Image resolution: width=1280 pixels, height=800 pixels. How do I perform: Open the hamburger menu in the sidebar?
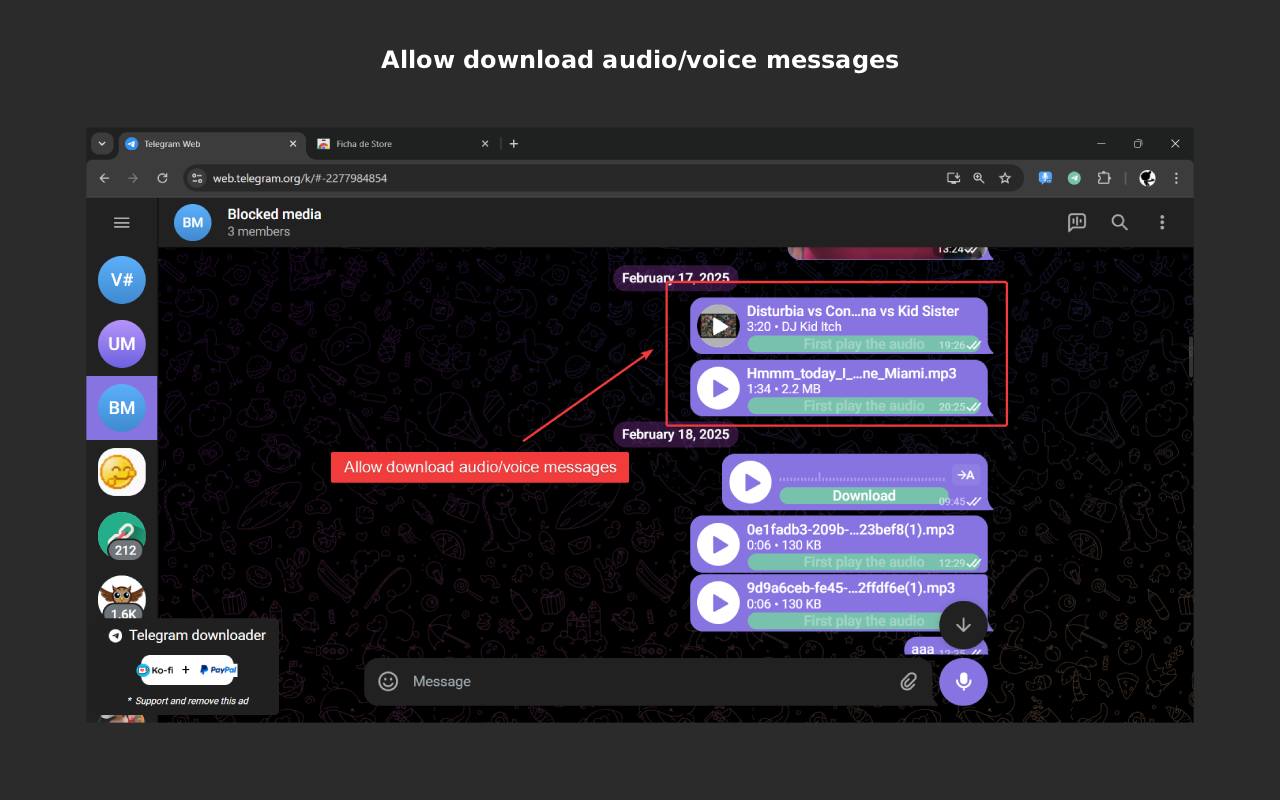tap(121, 222)
